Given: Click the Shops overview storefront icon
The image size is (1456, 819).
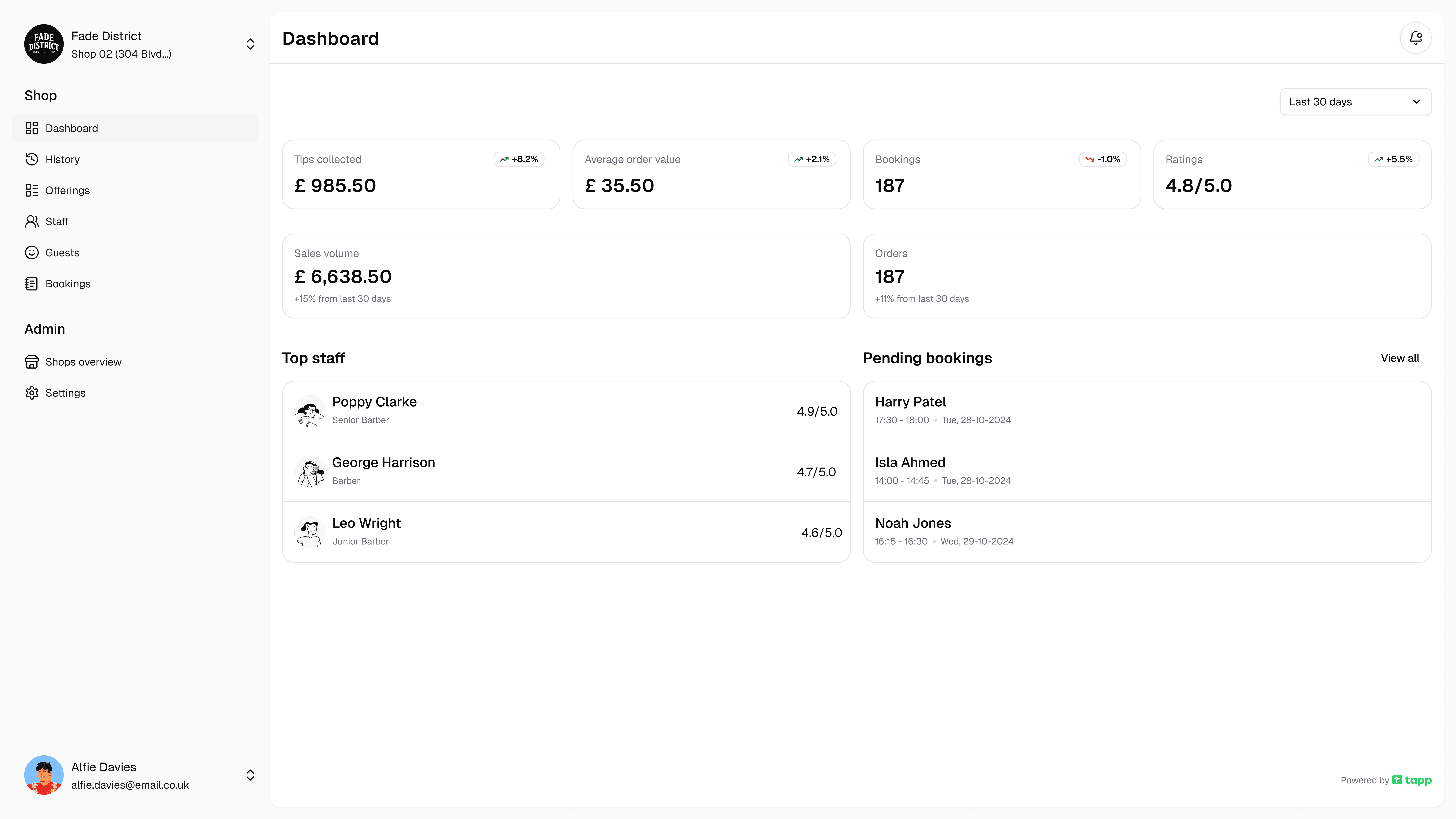Looking at the screenshot, I should click(32, 362).
